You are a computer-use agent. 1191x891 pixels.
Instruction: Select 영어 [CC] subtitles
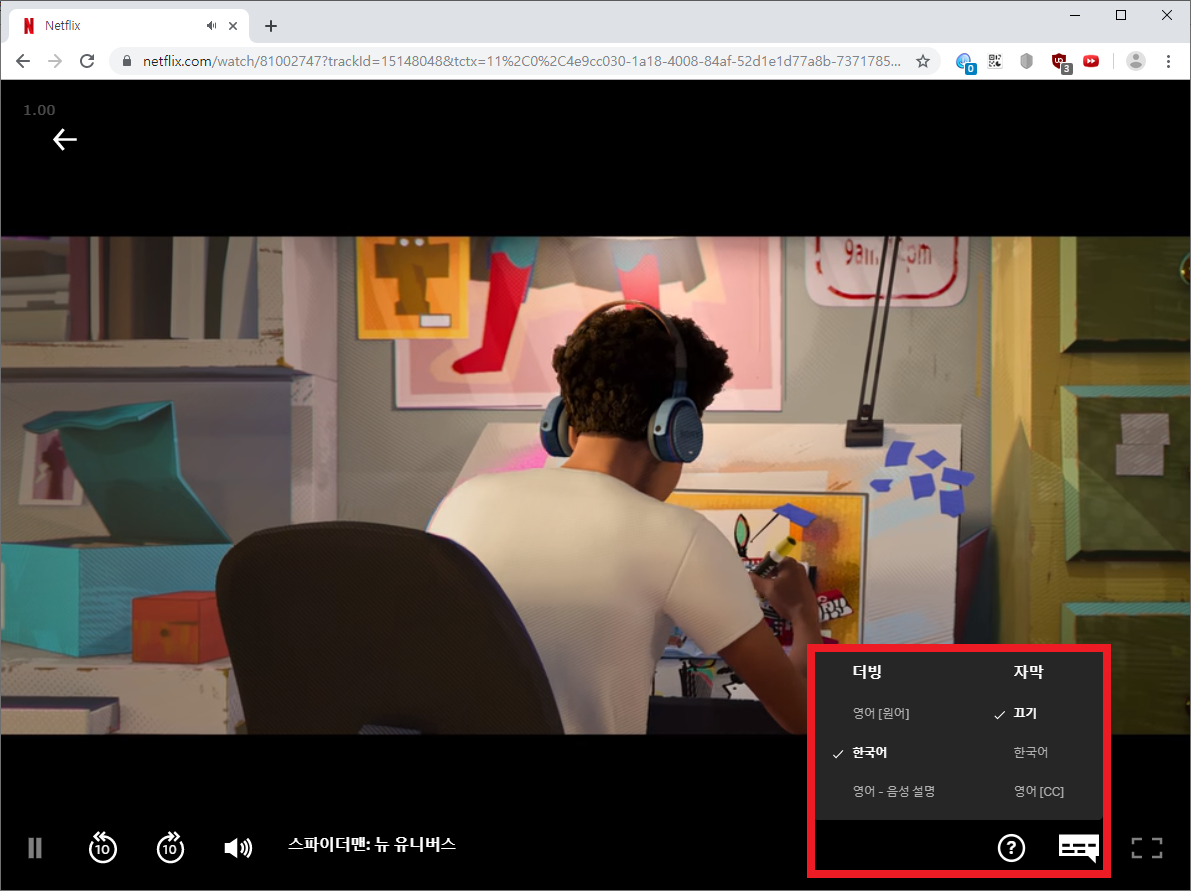coord(1038,791)
